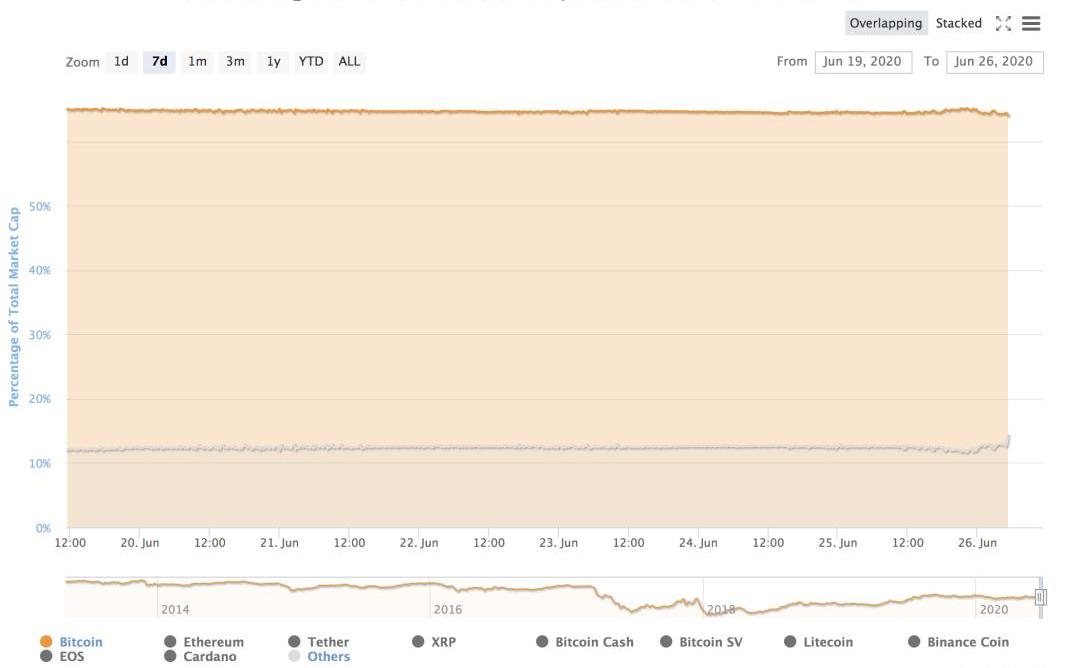
Task: Click the From date field
Action: (862, 61)
